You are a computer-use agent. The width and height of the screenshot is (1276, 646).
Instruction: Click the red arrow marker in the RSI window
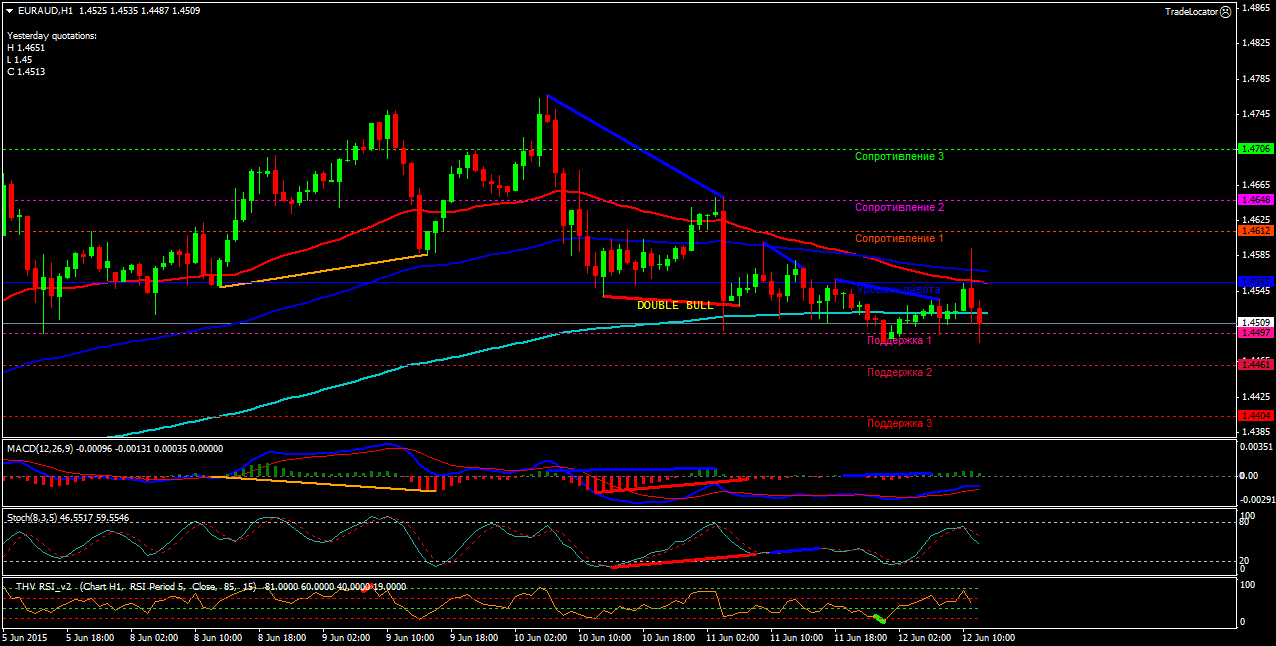click(x=368, y=588)
